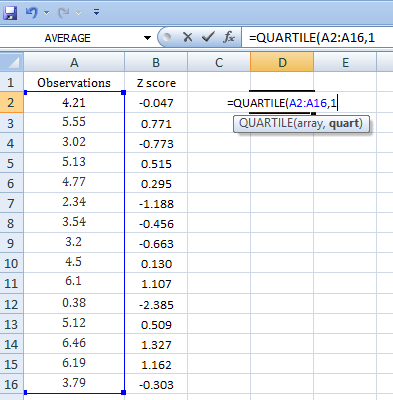
Task: Click Z score cell 0.515
Action: coord(156,164)
